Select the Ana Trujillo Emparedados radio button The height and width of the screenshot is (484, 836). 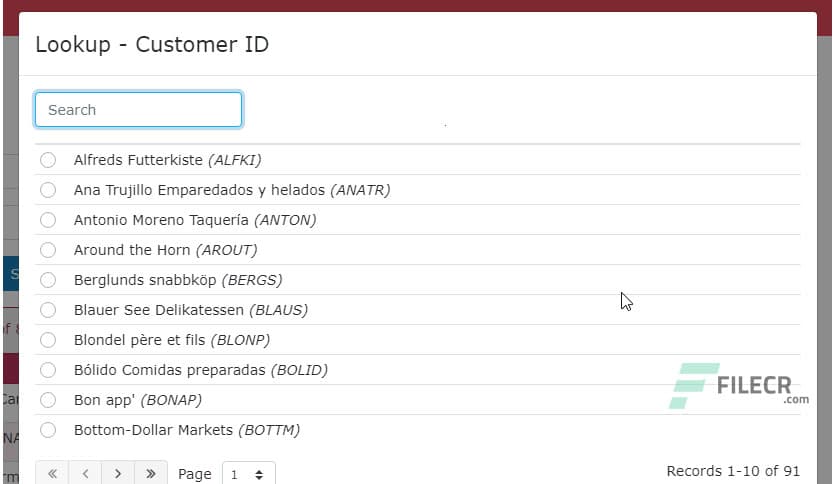click(48, 190)
